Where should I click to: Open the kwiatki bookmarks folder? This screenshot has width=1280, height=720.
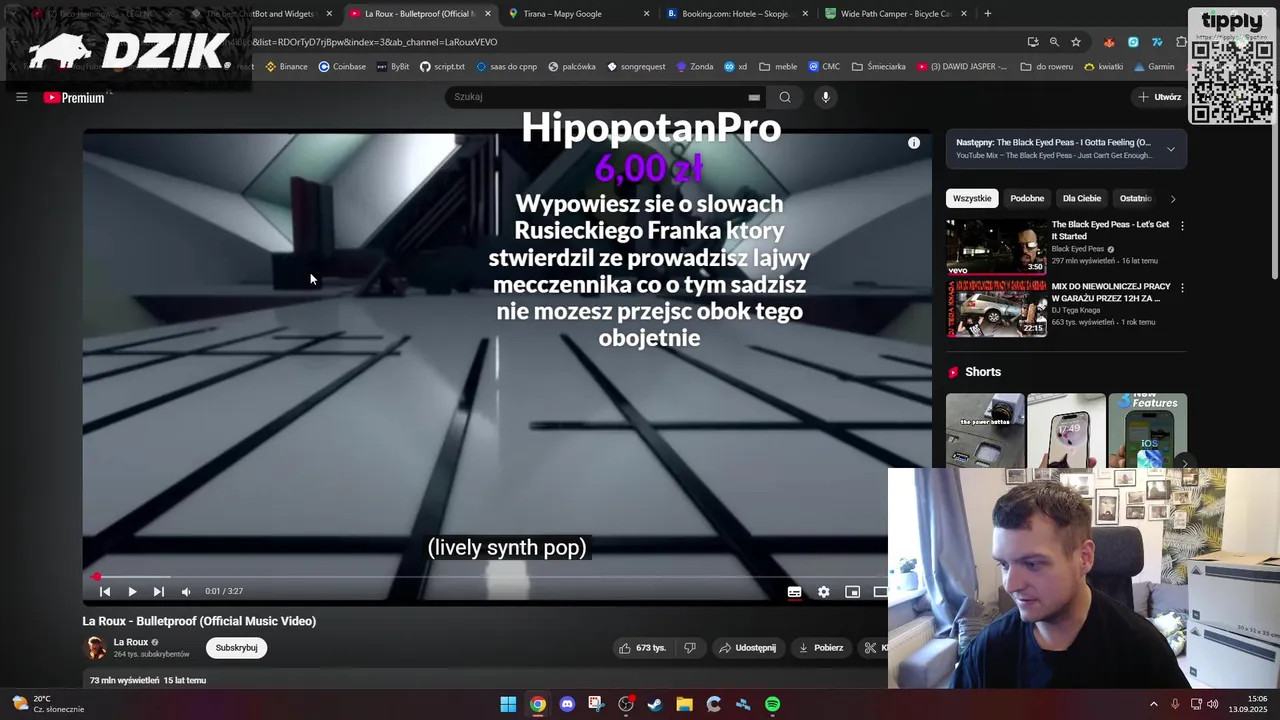point(1103,67)
